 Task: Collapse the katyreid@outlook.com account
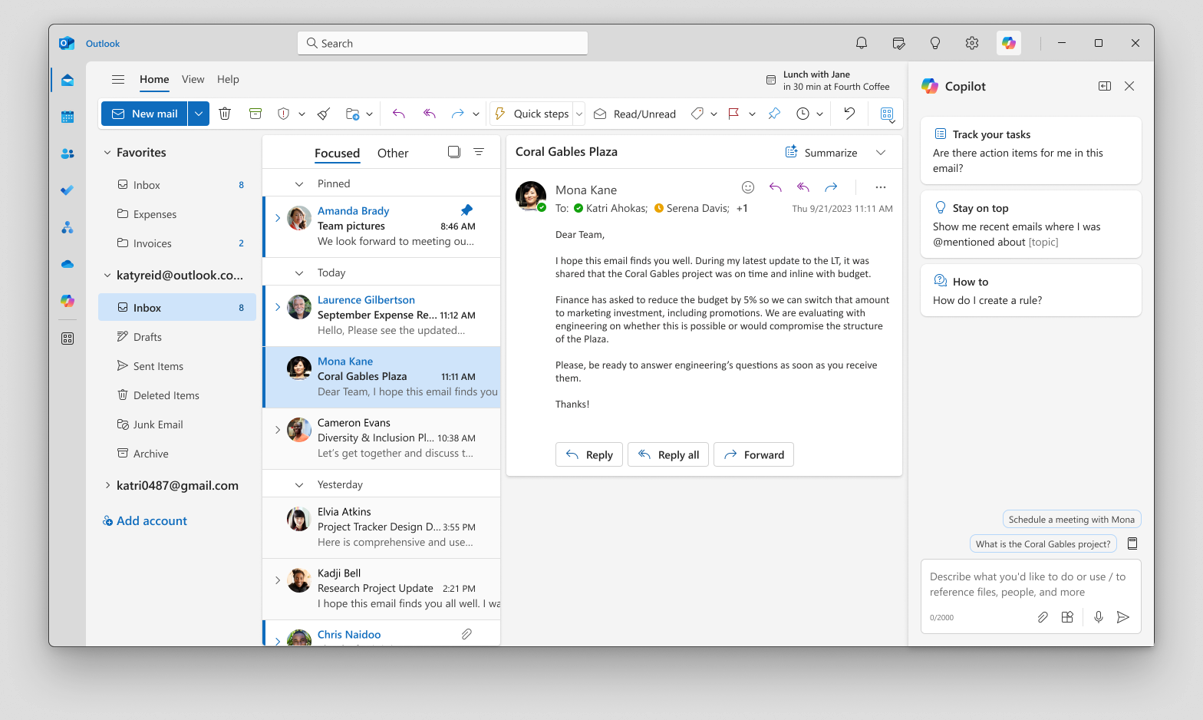coord(107,275)
